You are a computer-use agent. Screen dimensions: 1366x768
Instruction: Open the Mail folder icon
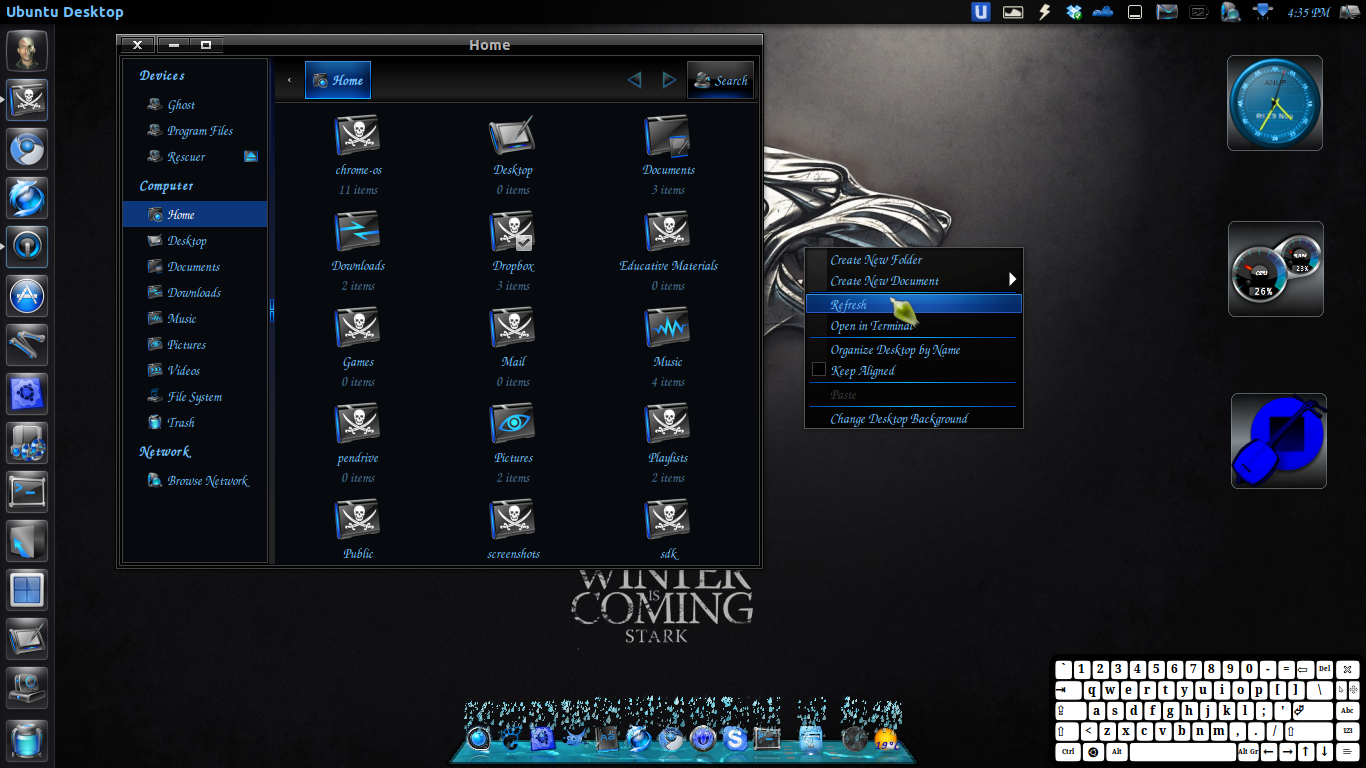click(x=512, y=327)
